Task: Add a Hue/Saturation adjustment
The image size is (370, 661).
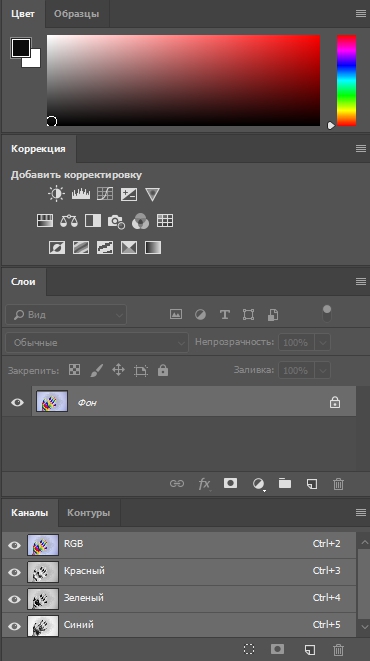Action: click(45, 220)
